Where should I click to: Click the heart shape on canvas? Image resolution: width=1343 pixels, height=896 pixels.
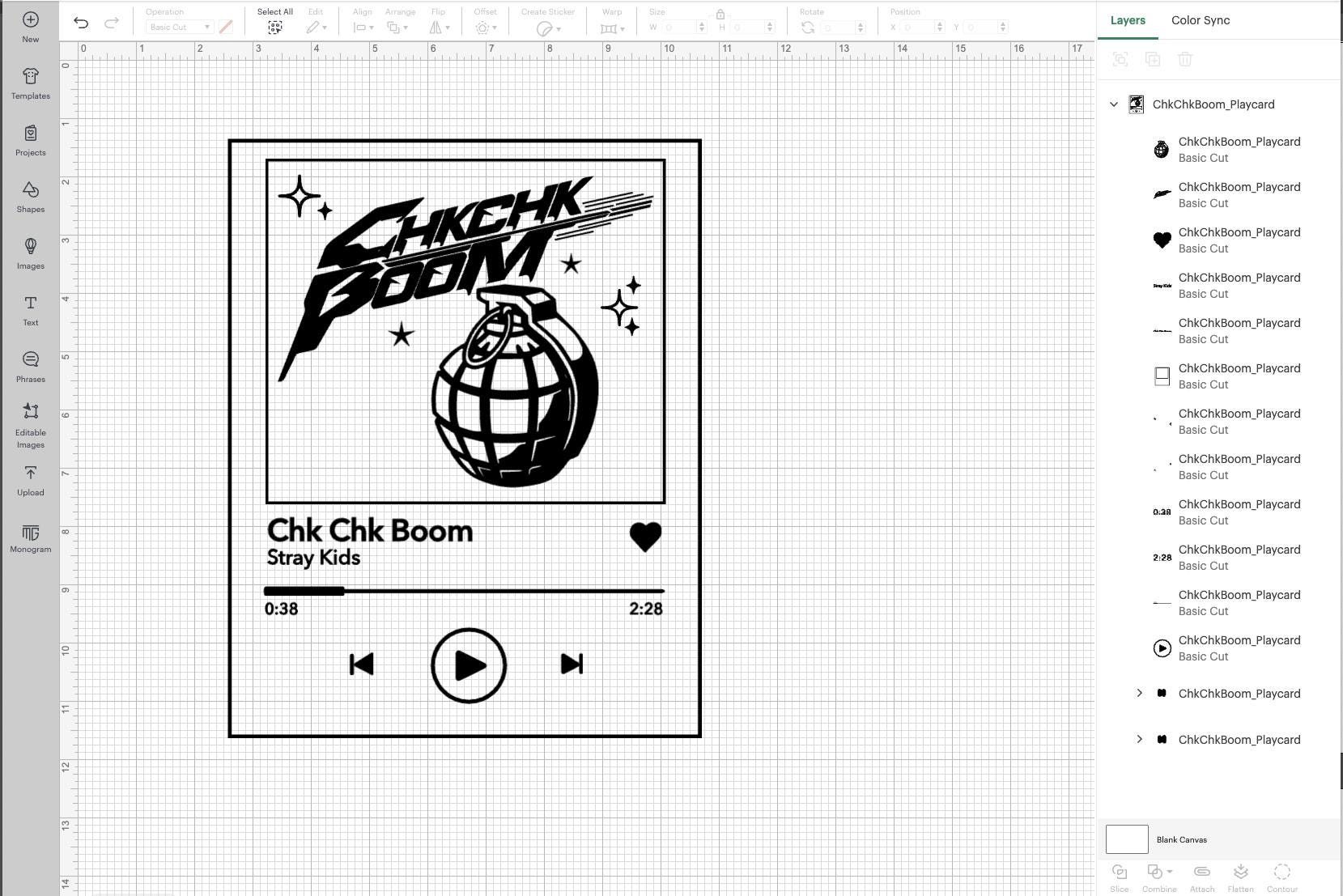(x=645, y=537)
